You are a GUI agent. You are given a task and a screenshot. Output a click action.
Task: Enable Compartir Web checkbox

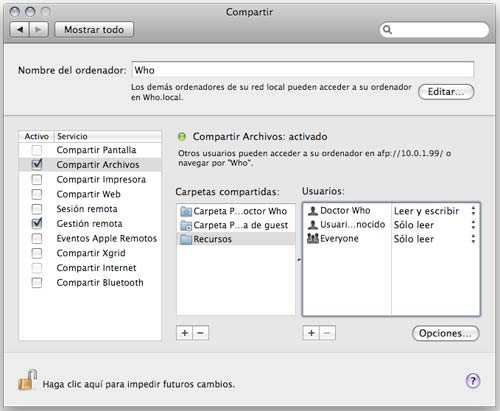coord(37,194)
